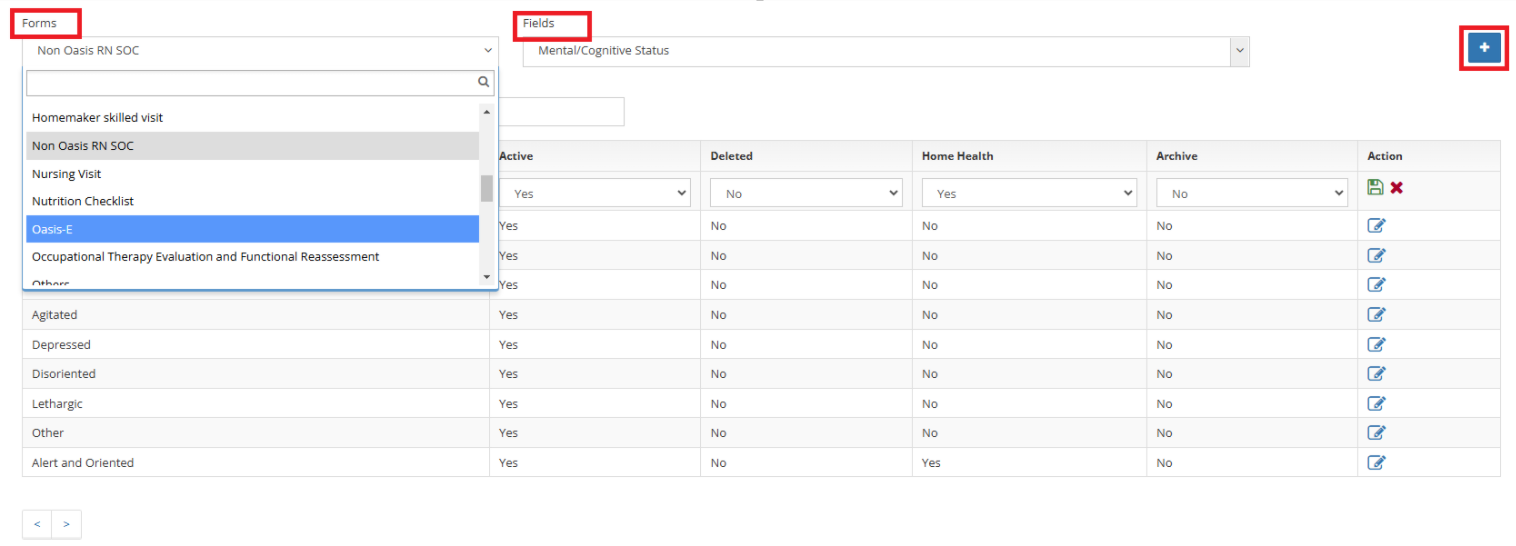The width and height of the screenshot is (1516, 546).
Task: Edit the Depressed row entry
Action: [x=1376, y=345]
